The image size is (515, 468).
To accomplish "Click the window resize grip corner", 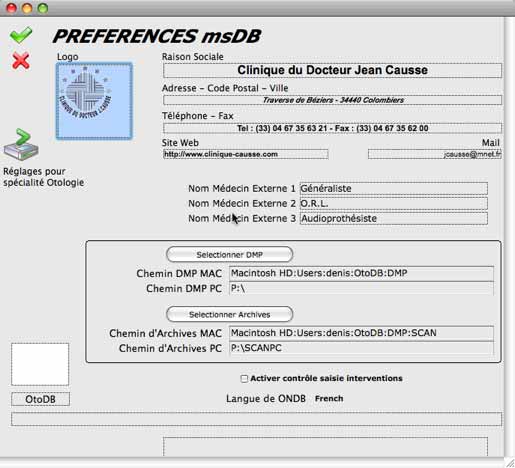I will [x=510, y=463].
